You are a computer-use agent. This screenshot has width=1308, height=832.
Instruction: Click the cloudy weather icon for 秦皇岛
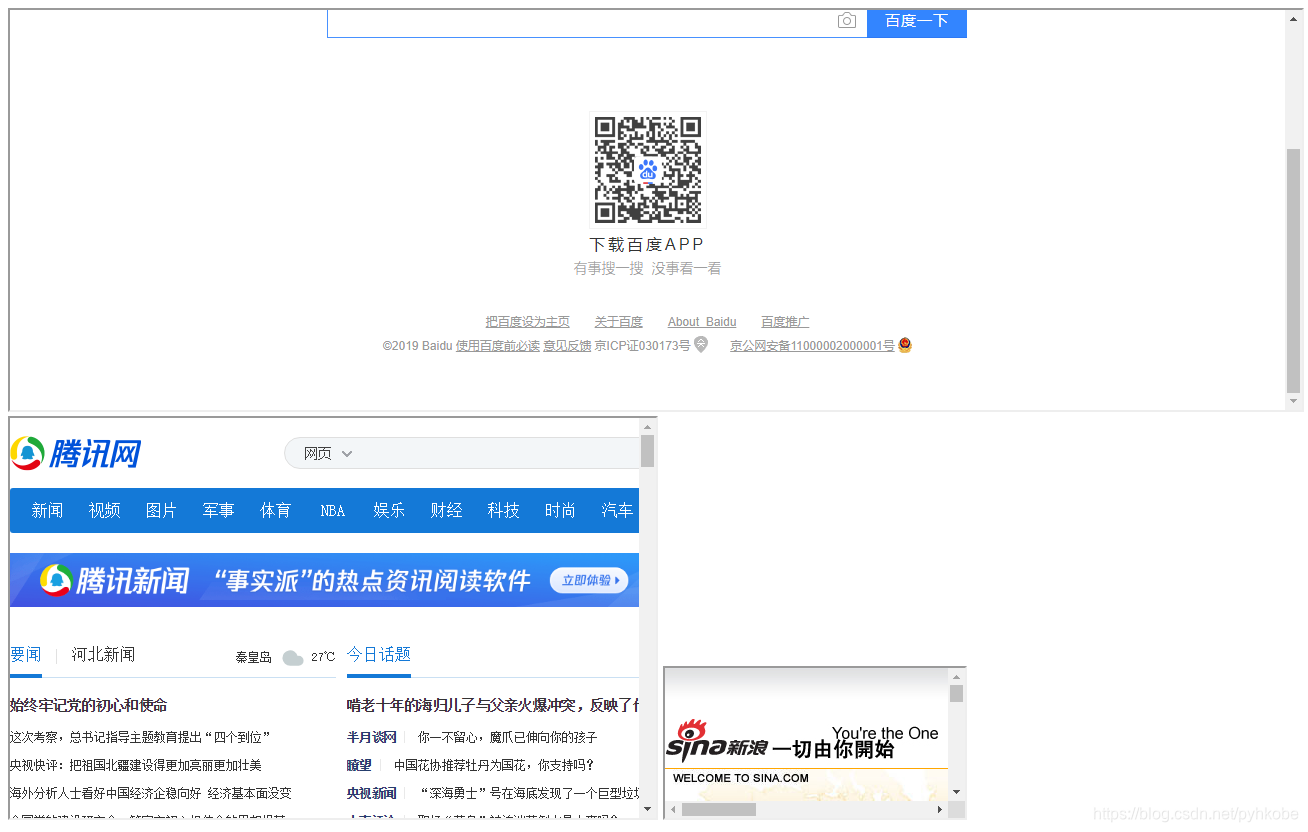[x=292, y=658]
